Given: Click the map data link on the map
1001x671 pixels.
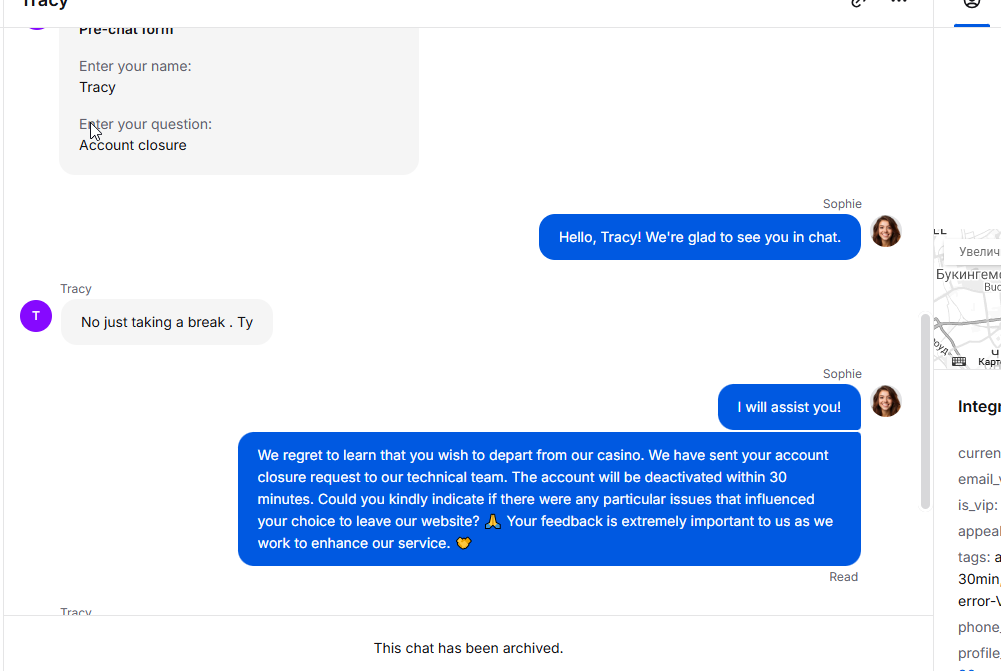Looking at the screenshot, I should click(989, 362).
